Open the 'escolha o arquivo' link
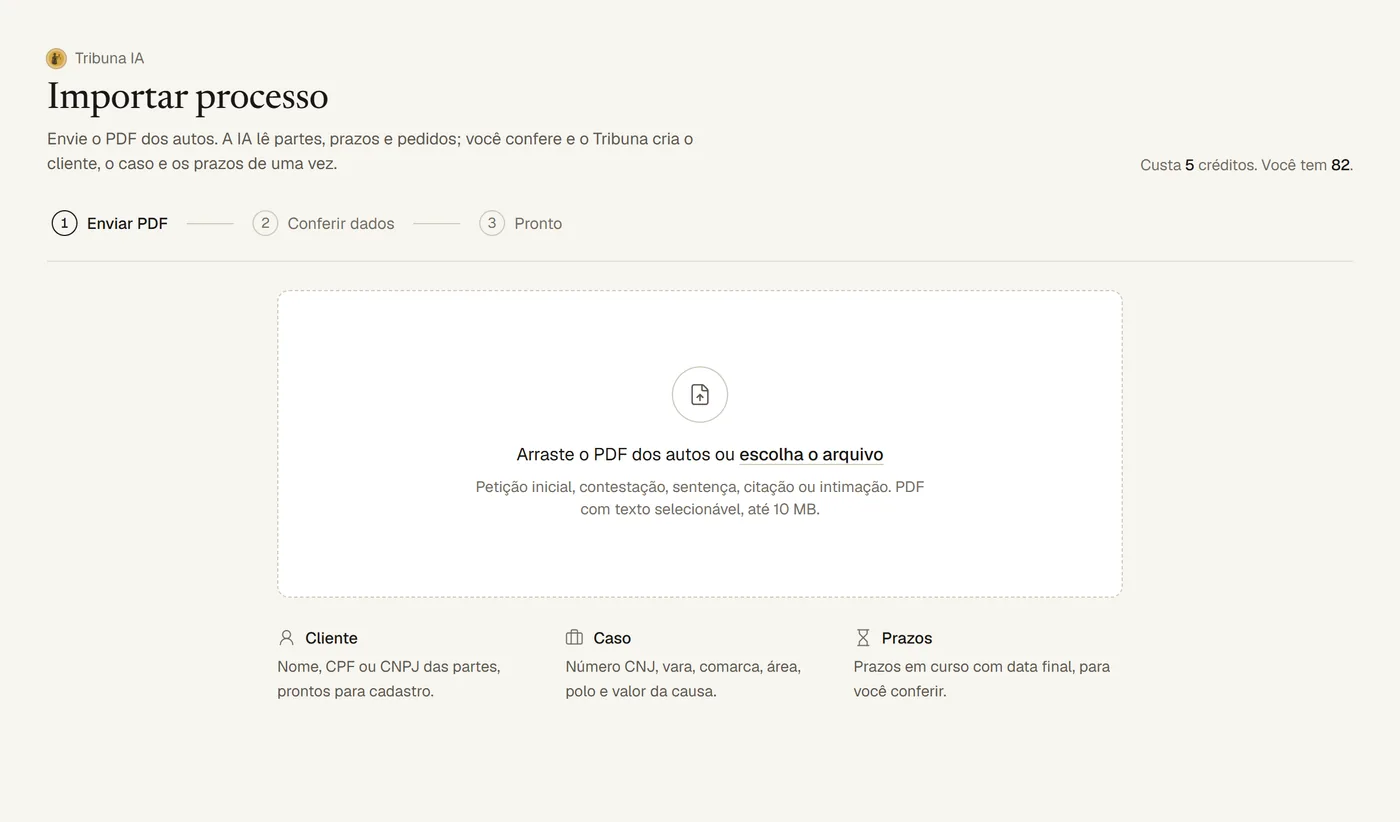Viewport: 1400px width, 822px height. tap(811, 454)
